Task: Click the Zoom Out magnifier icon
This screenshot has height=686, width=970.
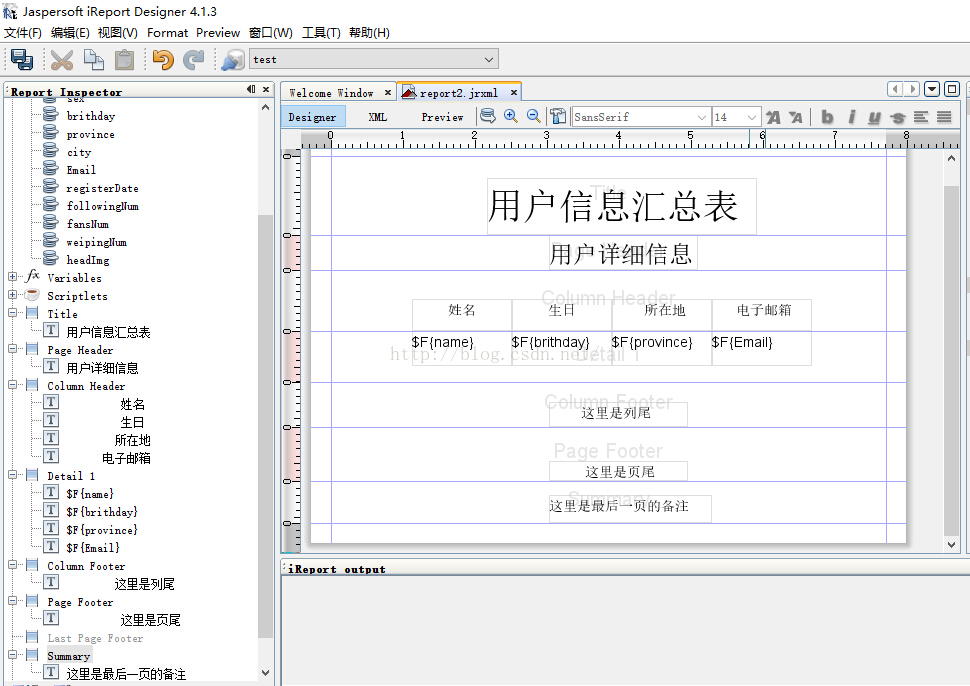Action: click(x=534, y=116)
